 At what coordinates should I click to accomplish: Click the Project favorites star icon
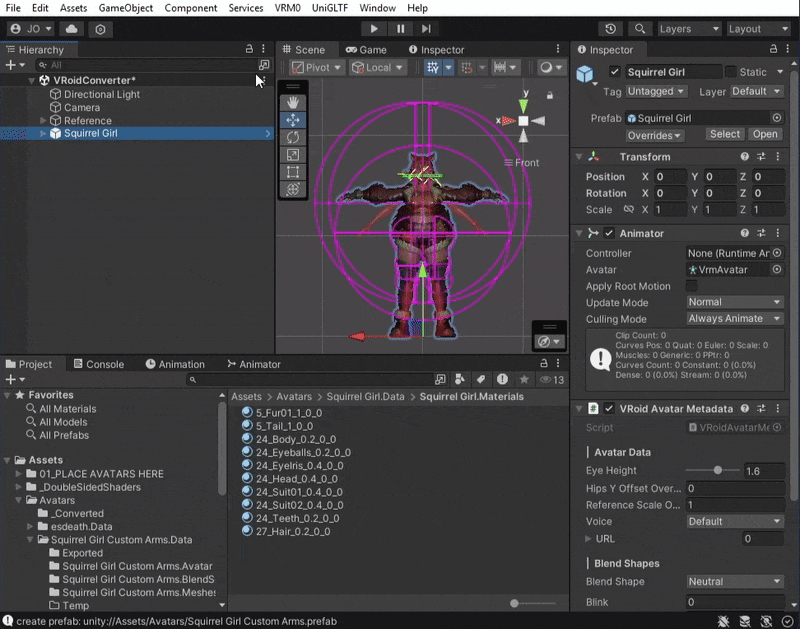click(524, 379)
